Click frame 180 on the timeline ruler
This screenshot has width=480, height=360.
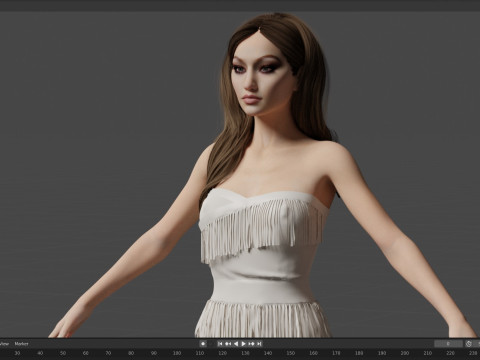tap(359, 353)
